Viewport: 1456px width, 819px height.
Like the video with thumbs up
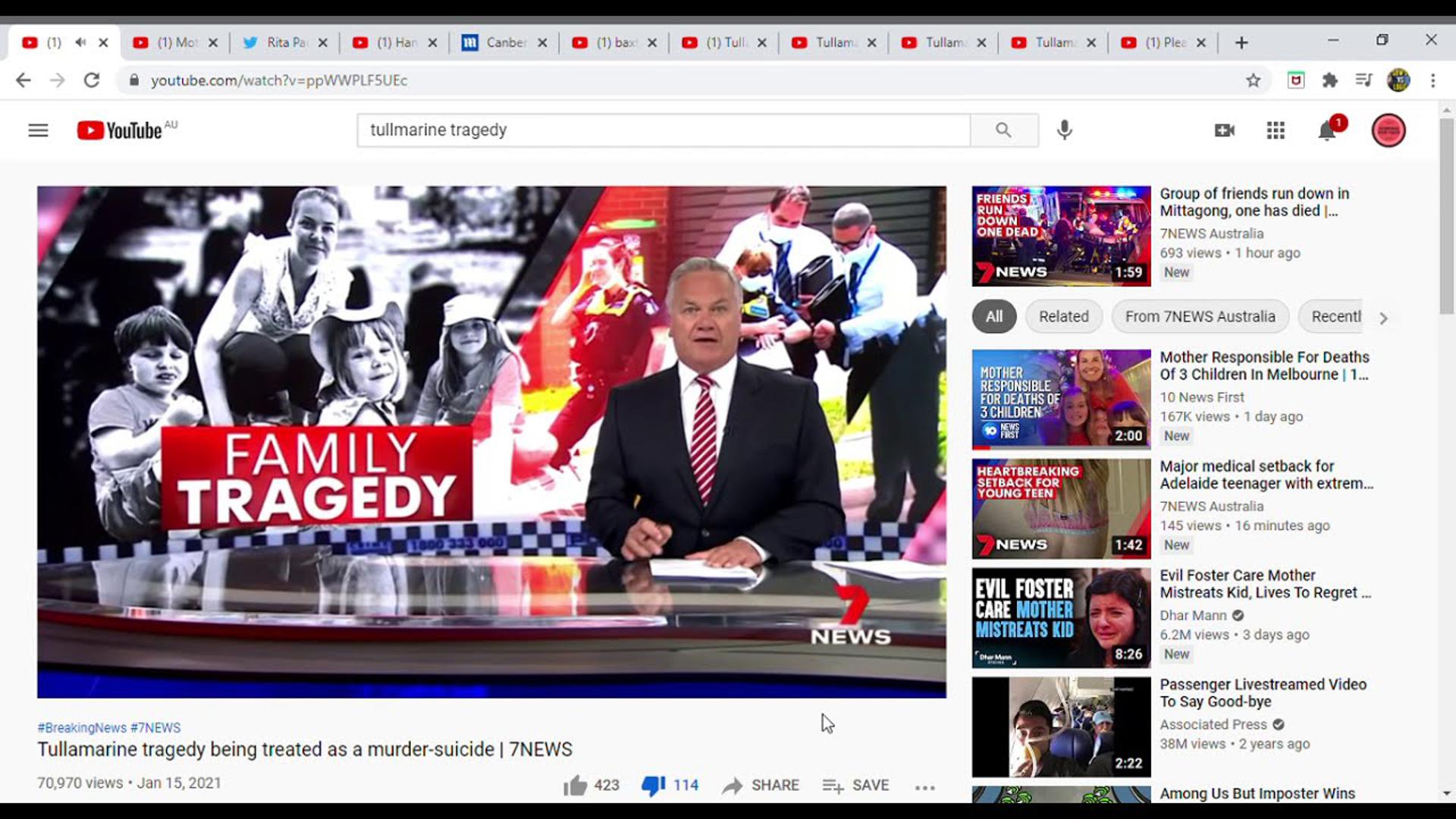(576, 786)
